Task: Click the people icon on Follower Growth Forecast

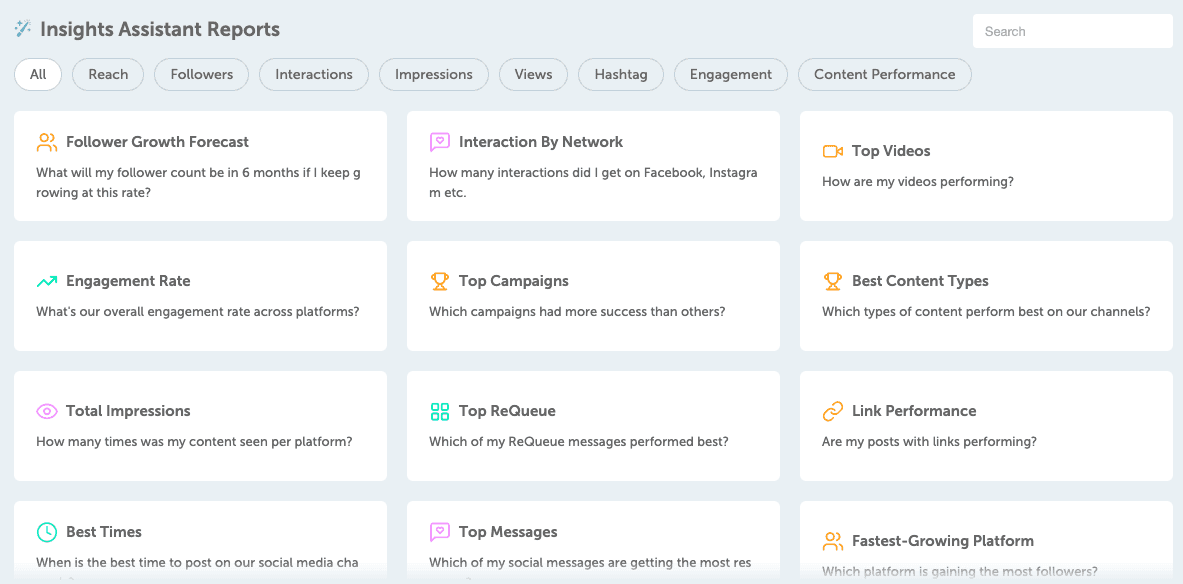Action: tap(47, 142)
